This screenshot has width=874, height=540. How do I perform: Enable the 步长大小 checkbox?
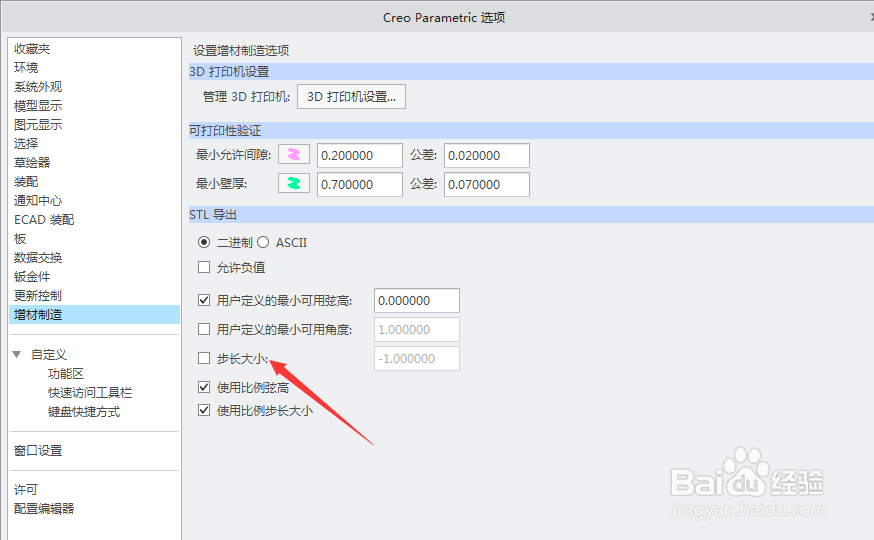(204, 358)
